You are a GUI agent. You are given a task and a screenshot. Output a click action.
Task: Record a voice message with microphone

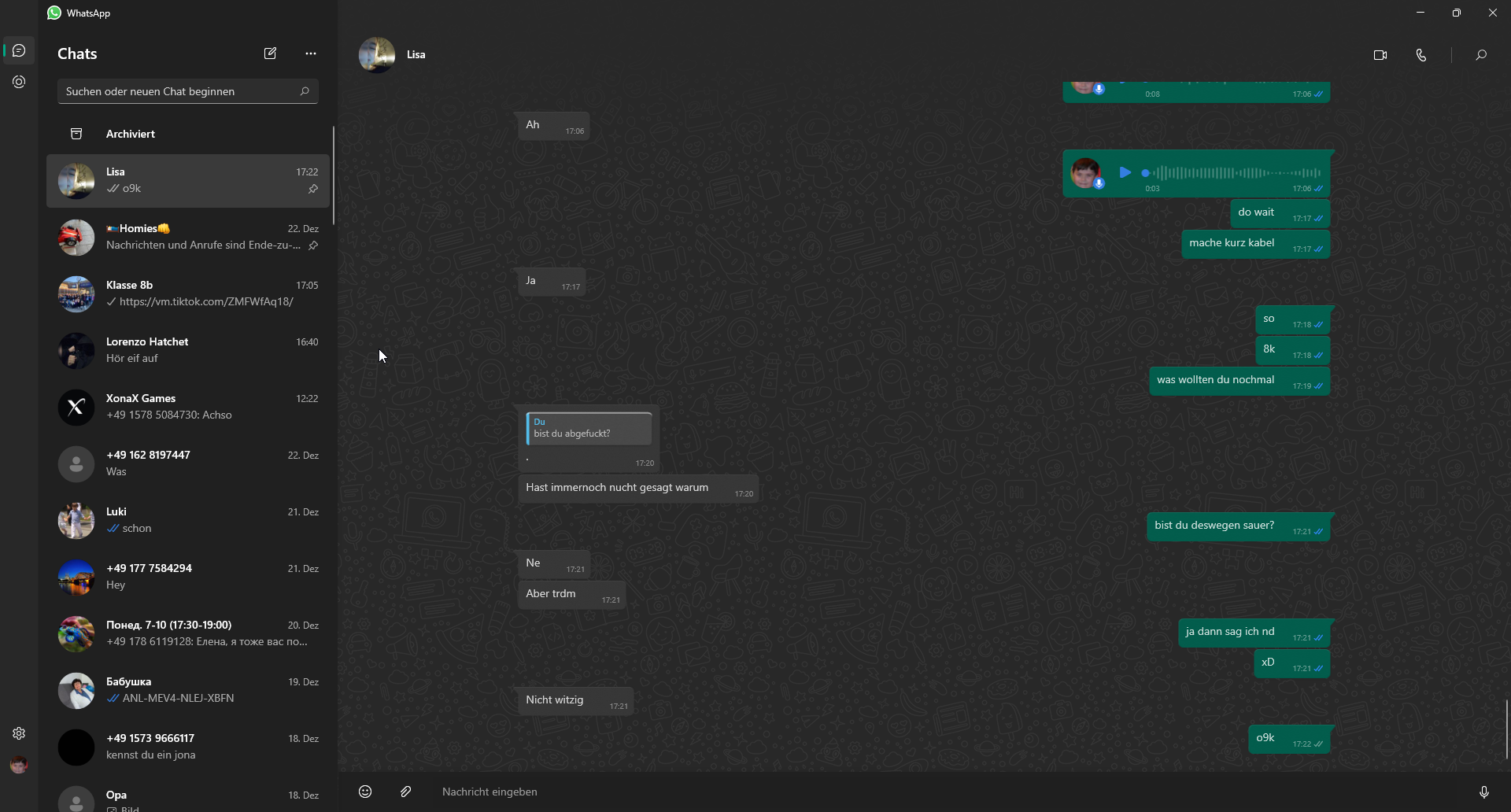coord(1483,792)
